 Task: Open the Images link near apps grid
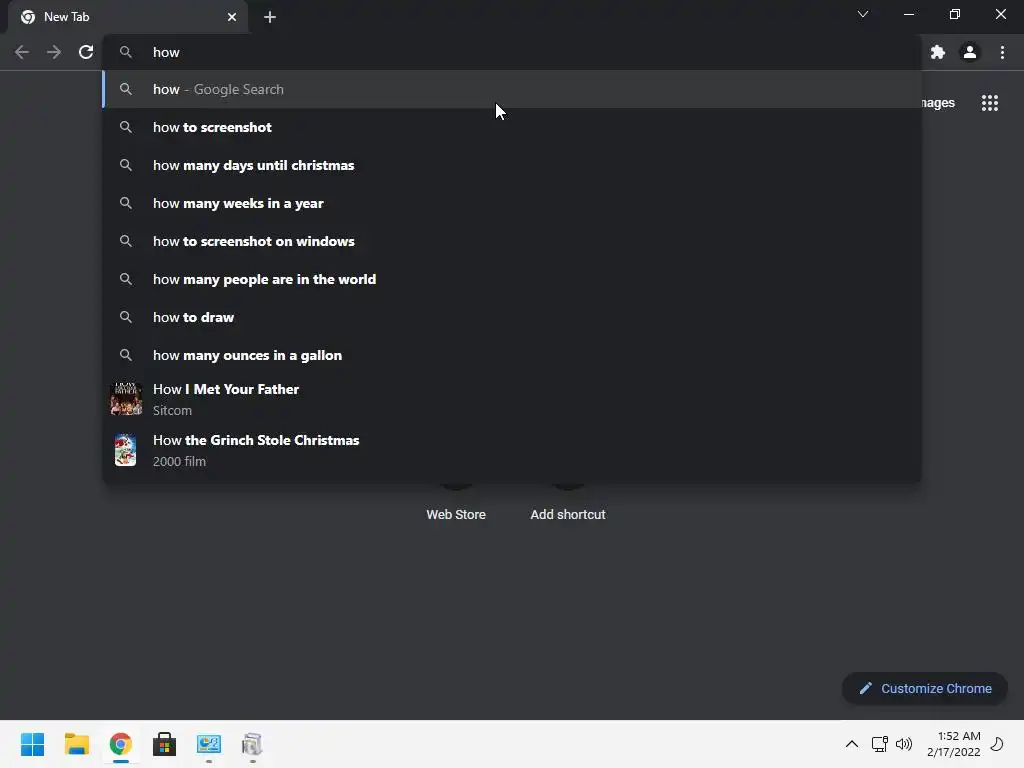click(938, 103)
